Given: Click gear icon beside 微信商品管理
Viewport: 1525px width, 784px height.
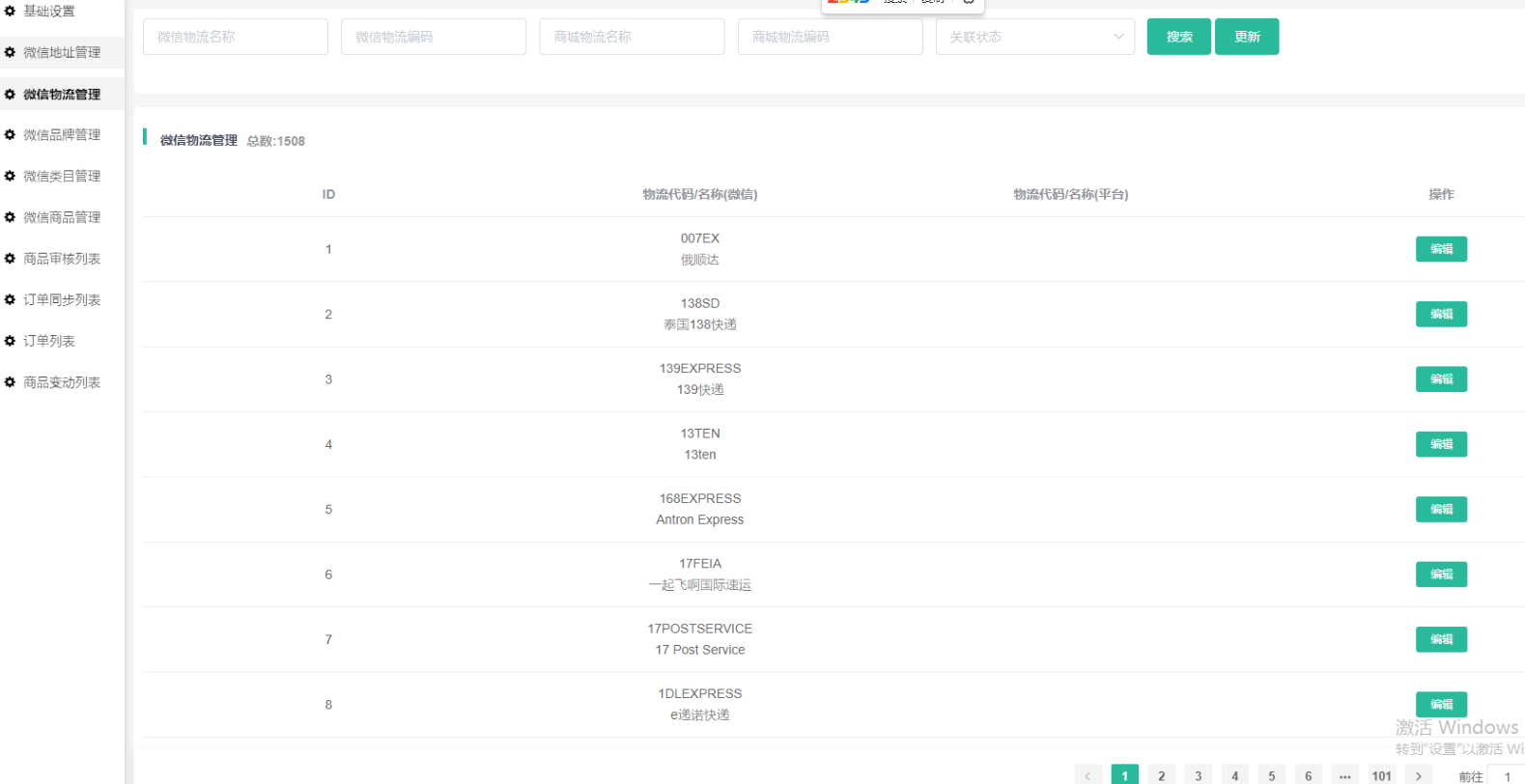Looking at the screenshot, I should (x=10, y=217).
